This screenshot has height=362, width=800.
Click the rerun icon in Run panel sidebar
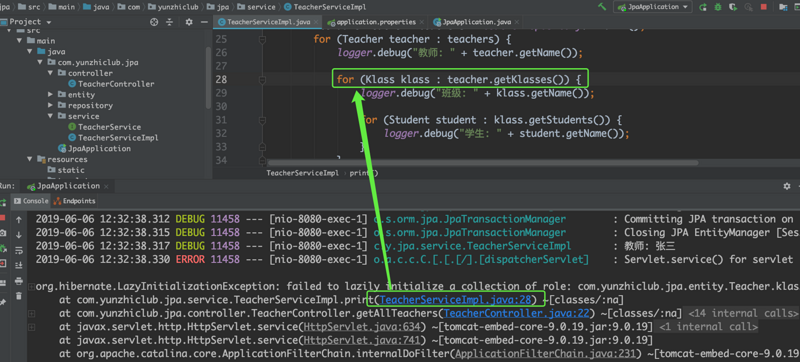(3, 202)
